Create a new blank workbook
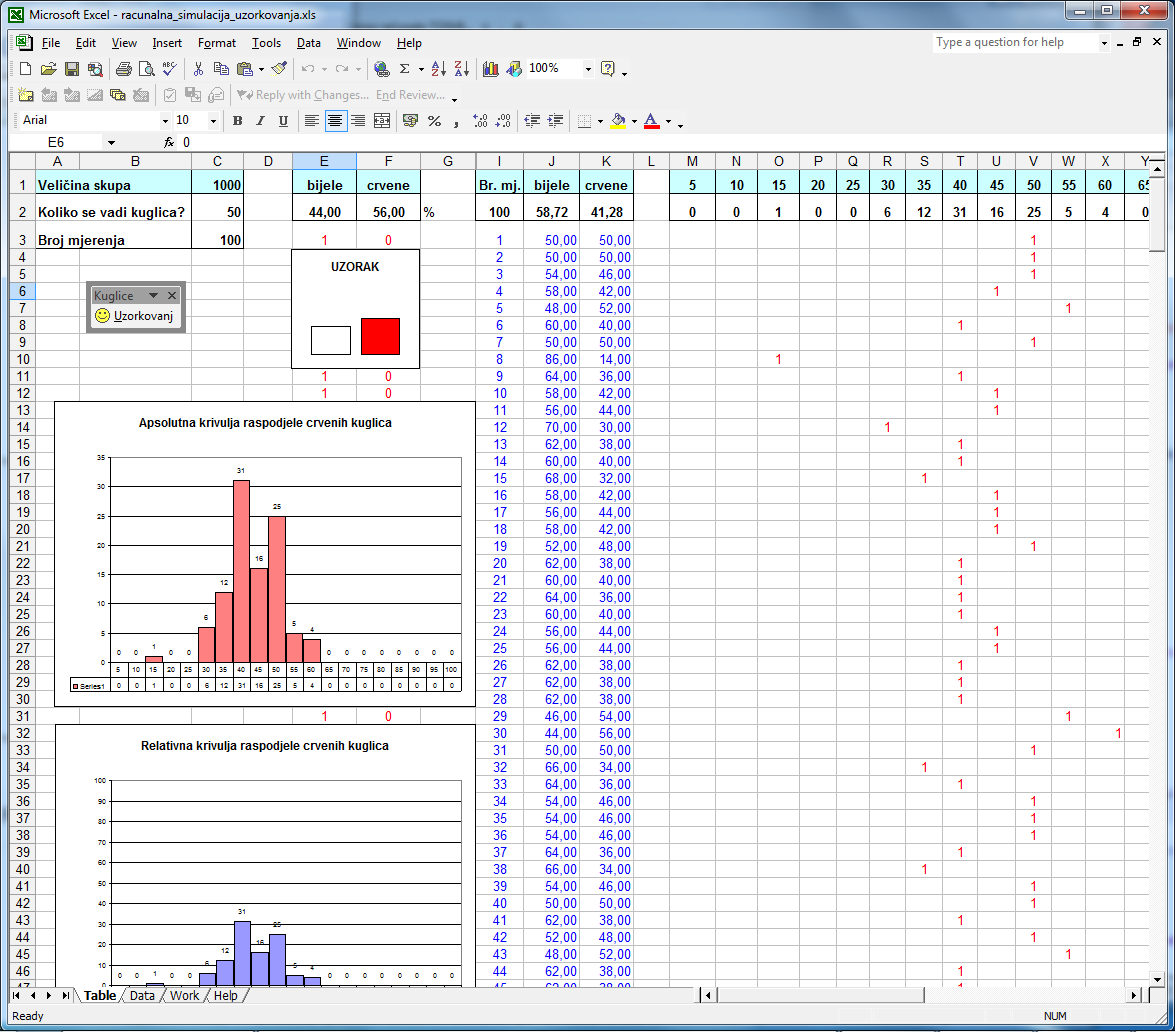 (x=25, y=69)
